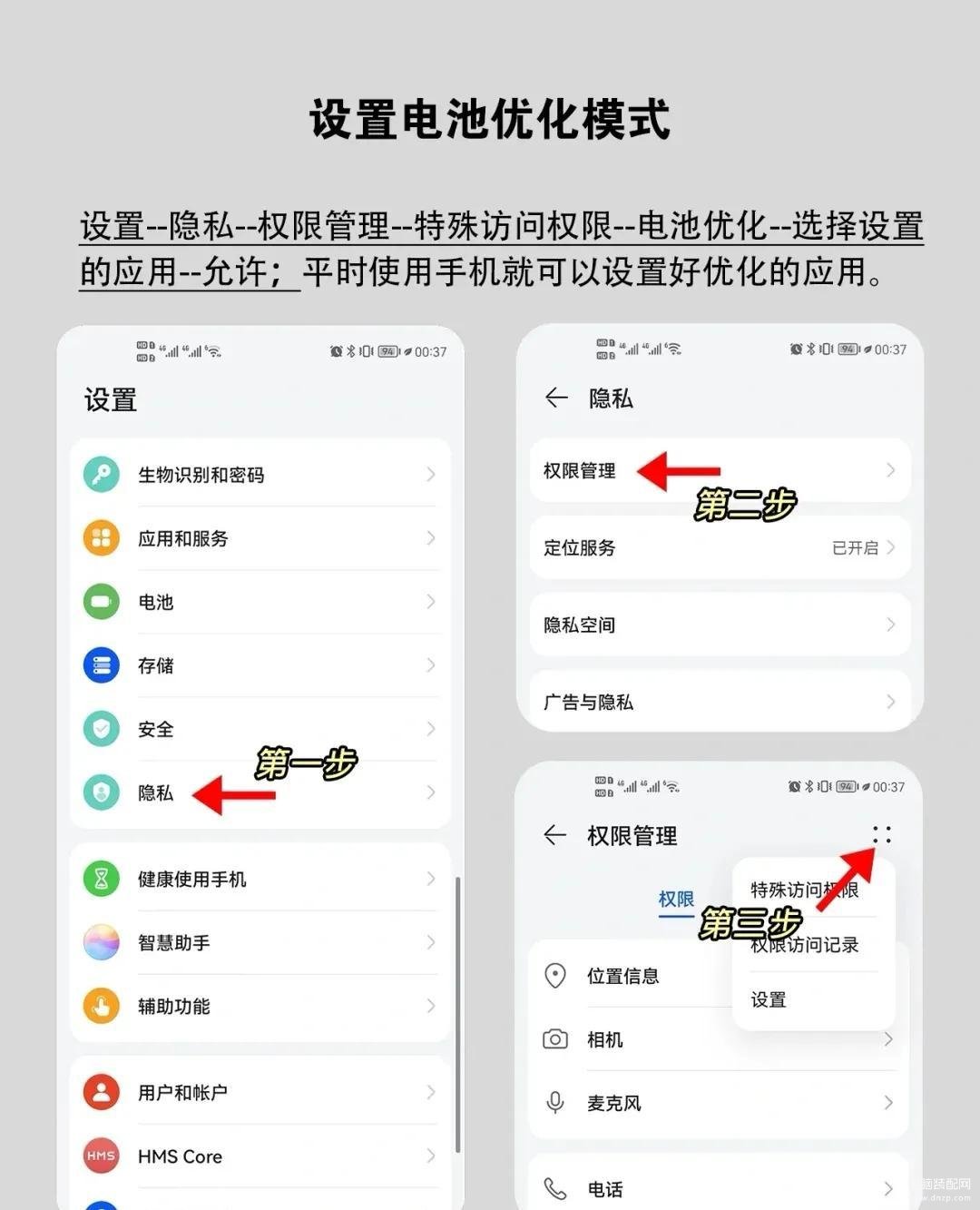Image resolution: width=980 pixels, height=1210 pixels.
Task: Tap the camera icon in permission manager
Action: coord(555,1039)
